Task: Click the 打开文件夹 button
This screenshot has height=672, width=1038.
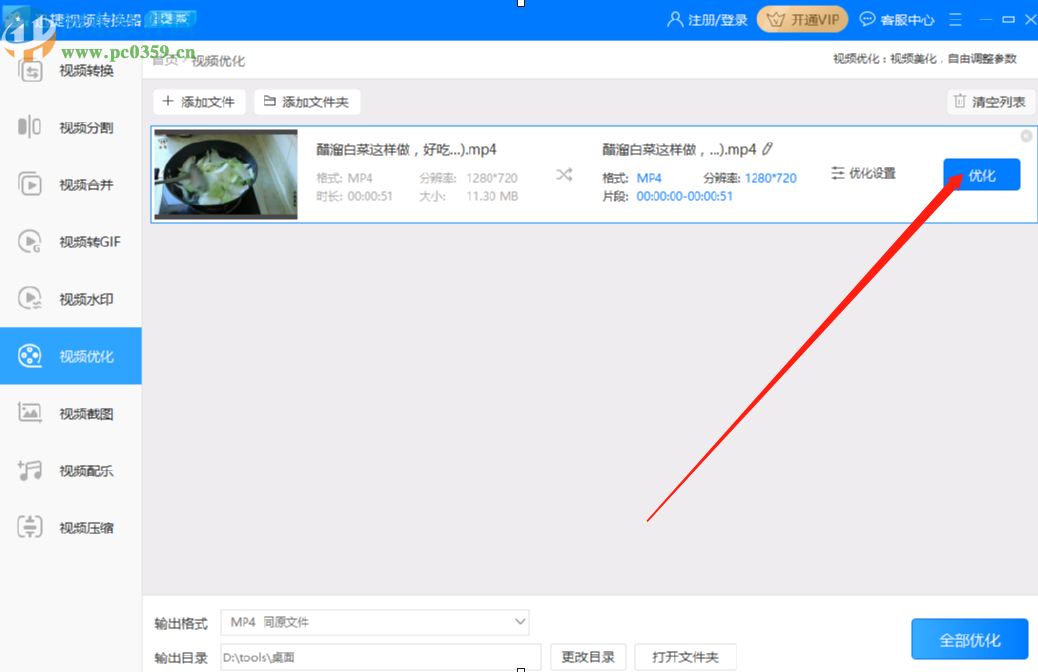Action: click(685, 657)
